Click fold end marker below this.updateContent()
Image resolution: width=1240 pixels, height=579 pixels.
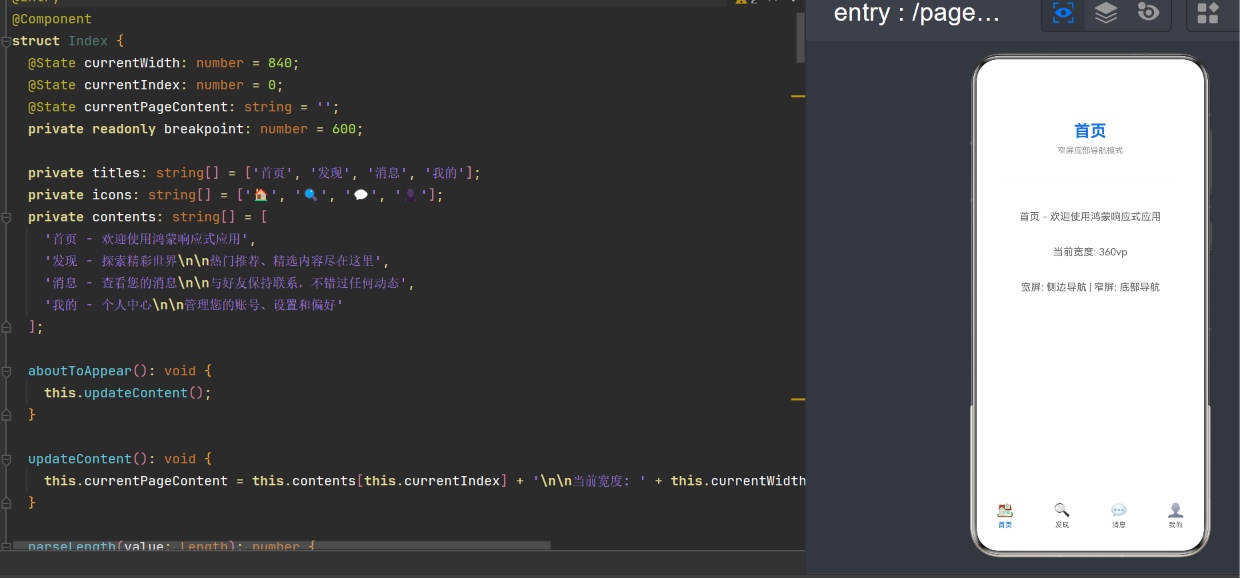[x=6, y=415]
